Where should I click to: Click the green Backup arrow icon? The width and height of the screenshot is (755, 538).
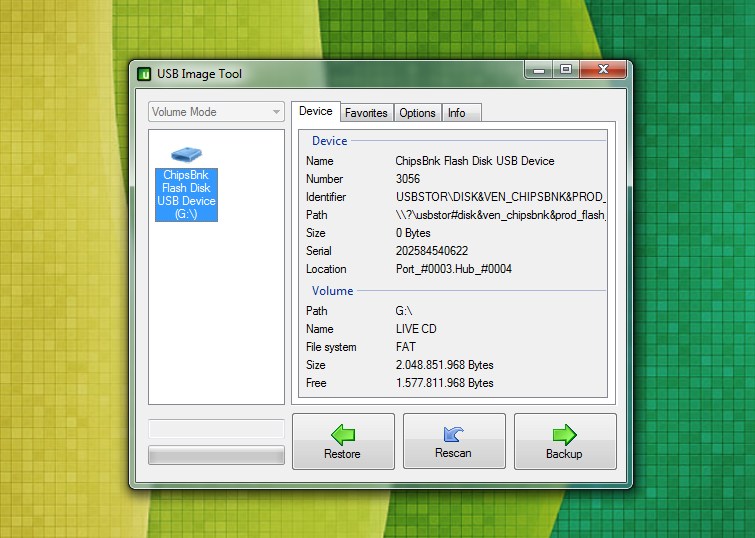tap(564, 434)
